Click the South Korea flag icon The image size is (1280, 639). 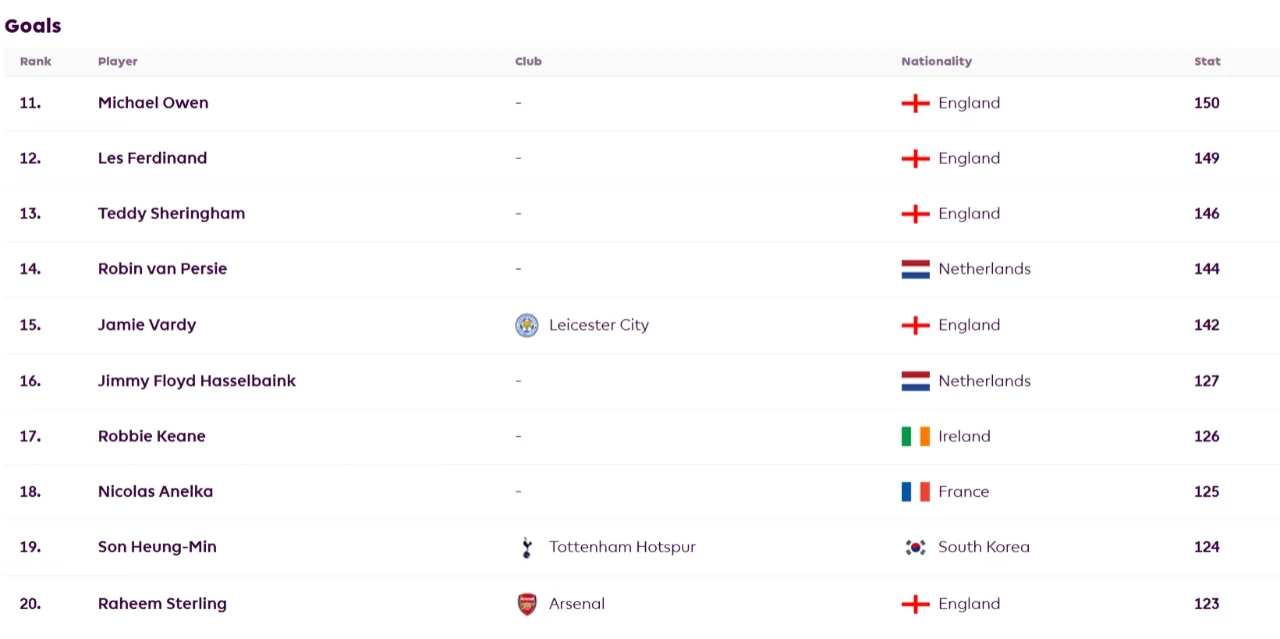pos(915,547)
